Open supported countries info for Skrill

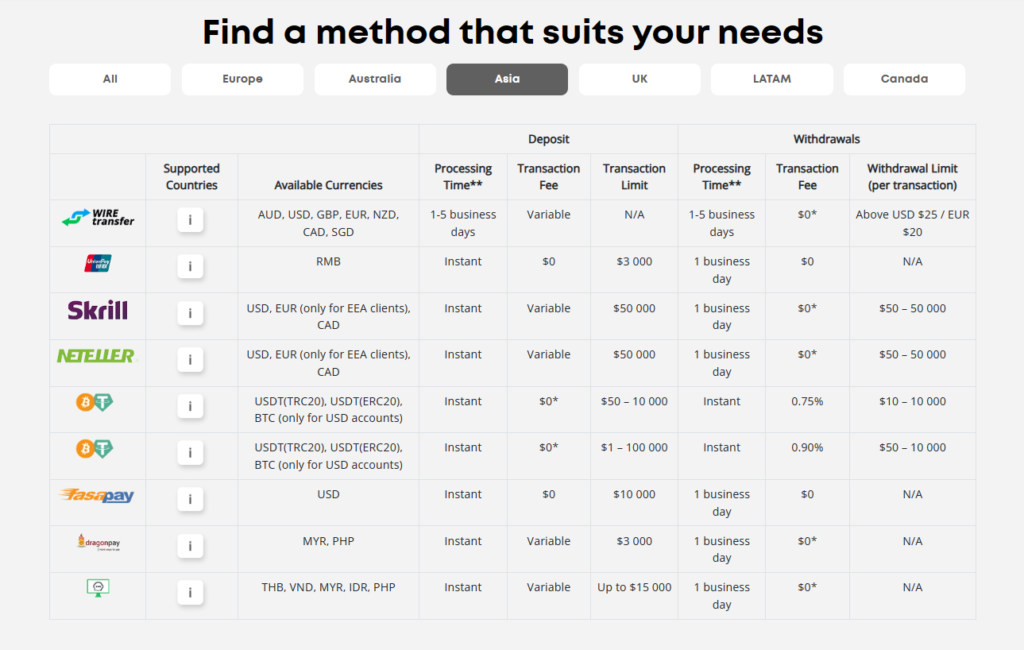point(190,313)
